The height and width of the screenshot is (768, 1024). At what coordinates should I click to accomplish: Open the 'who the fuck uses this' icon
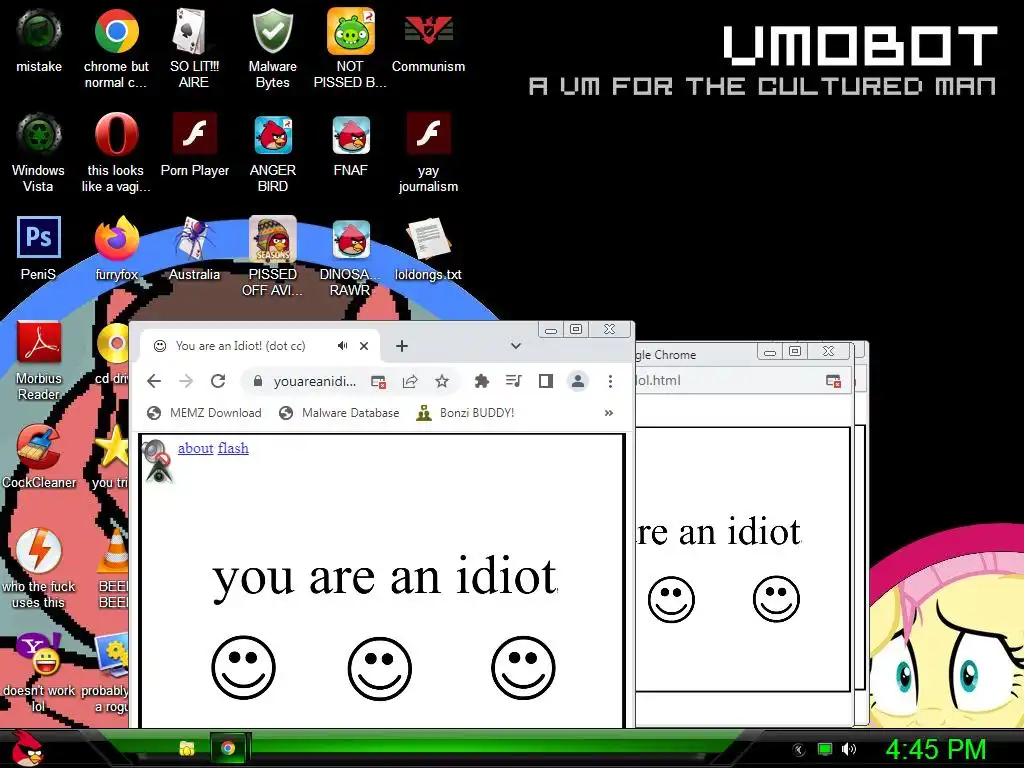coord(39,568)
